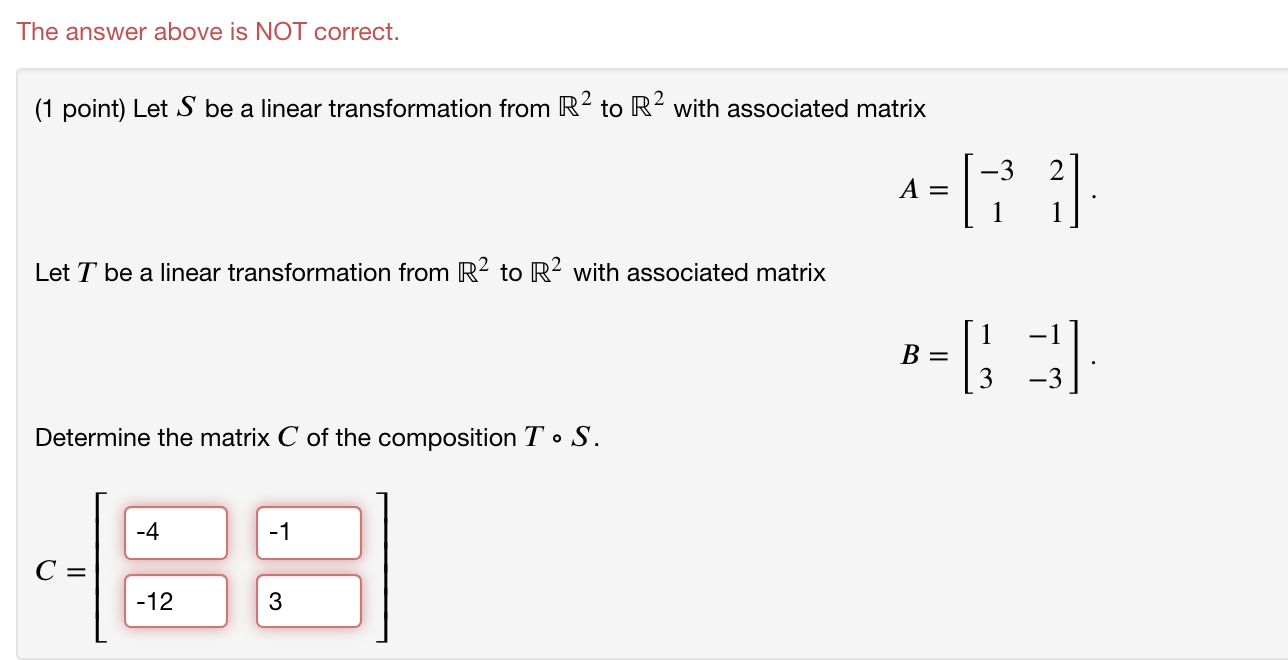Click the right bracket of matrix C
Image resolution: width=1288 pixels, height=660 pixels.
(x=383, y=567)
